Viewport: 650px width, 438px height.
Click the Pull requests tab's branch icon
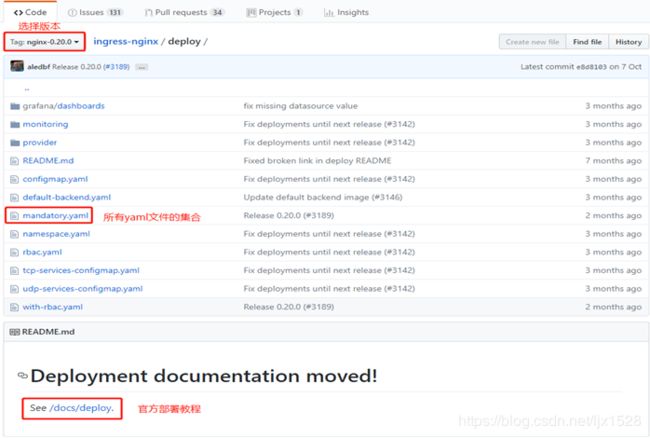point(148,12)
